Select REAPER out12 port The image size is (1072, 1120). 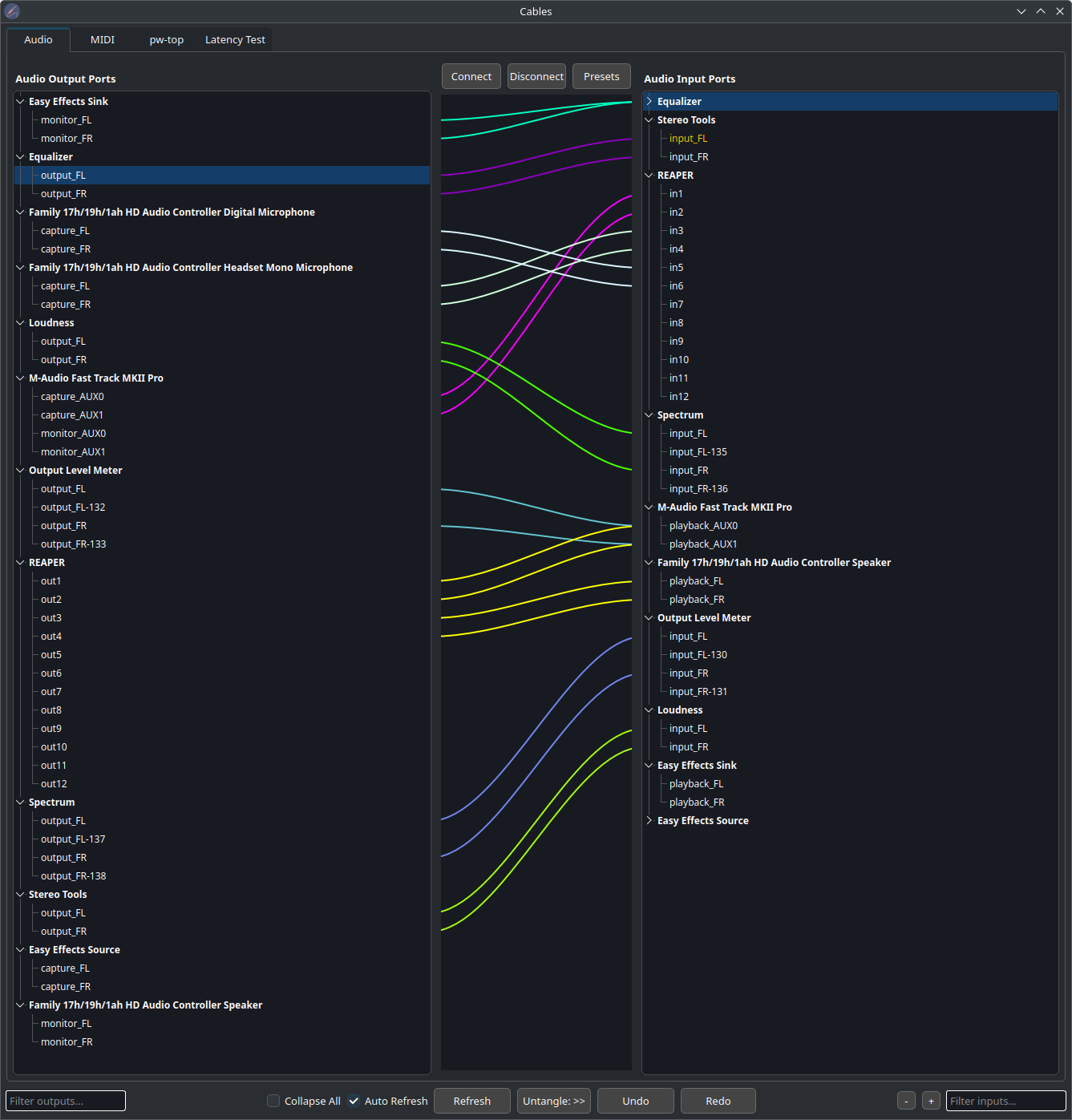coord(54,784)
